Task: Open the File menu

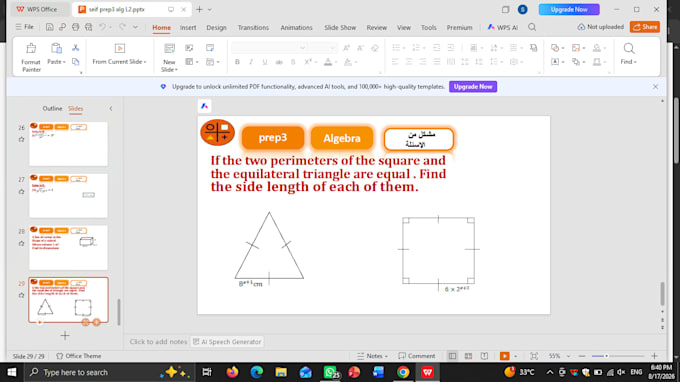Action: (x=25, y=27)
